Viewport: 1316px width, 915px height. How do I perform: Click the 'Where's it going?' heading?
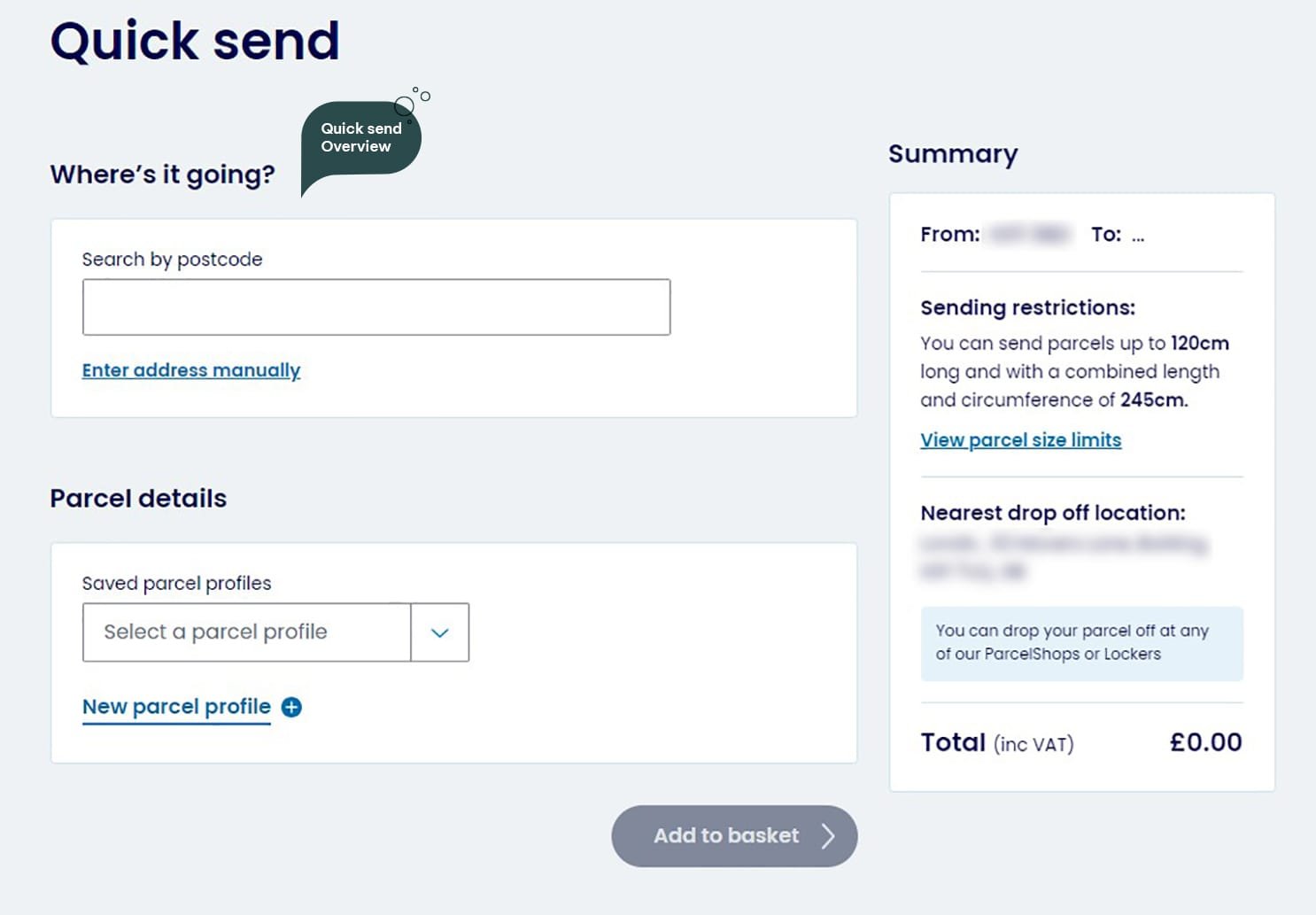163,174
